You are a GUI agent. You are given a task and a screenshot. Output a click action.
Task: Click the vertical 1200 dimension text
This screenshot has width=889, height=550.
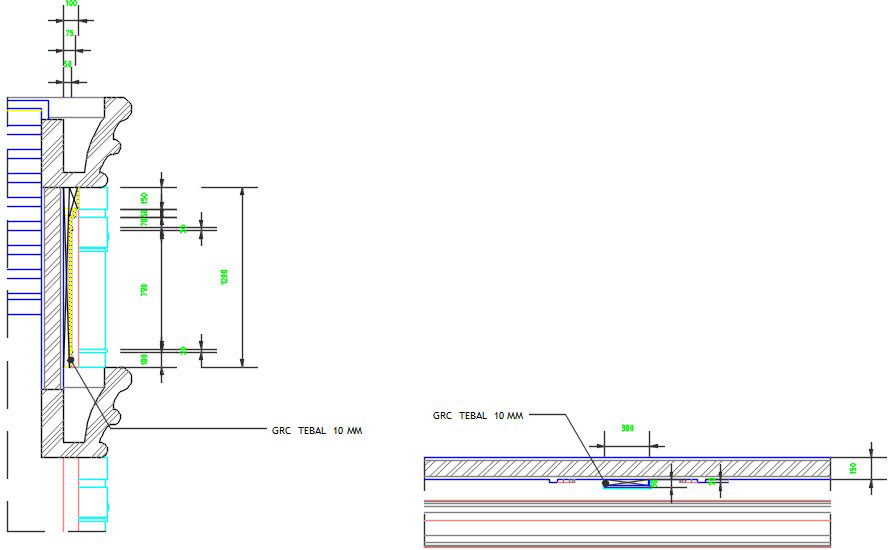pos(223,278)
